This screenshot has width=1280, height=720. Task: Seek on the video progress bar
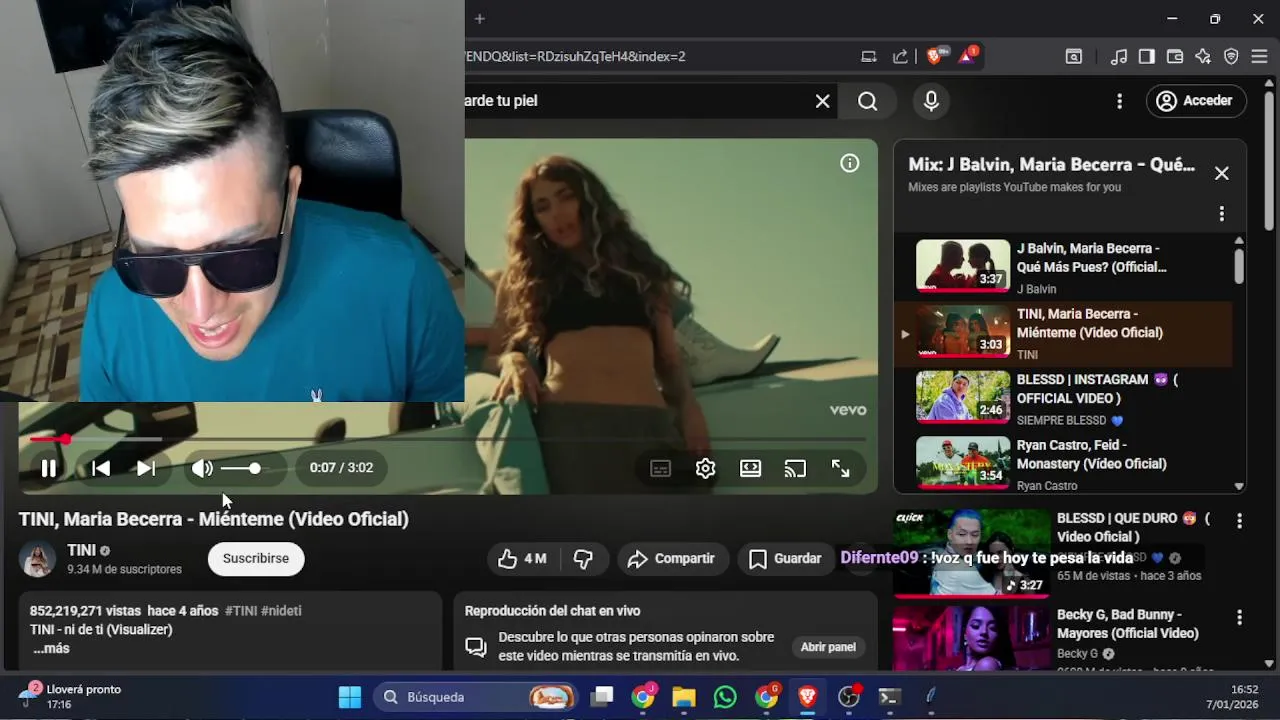[x=447, y=439]
